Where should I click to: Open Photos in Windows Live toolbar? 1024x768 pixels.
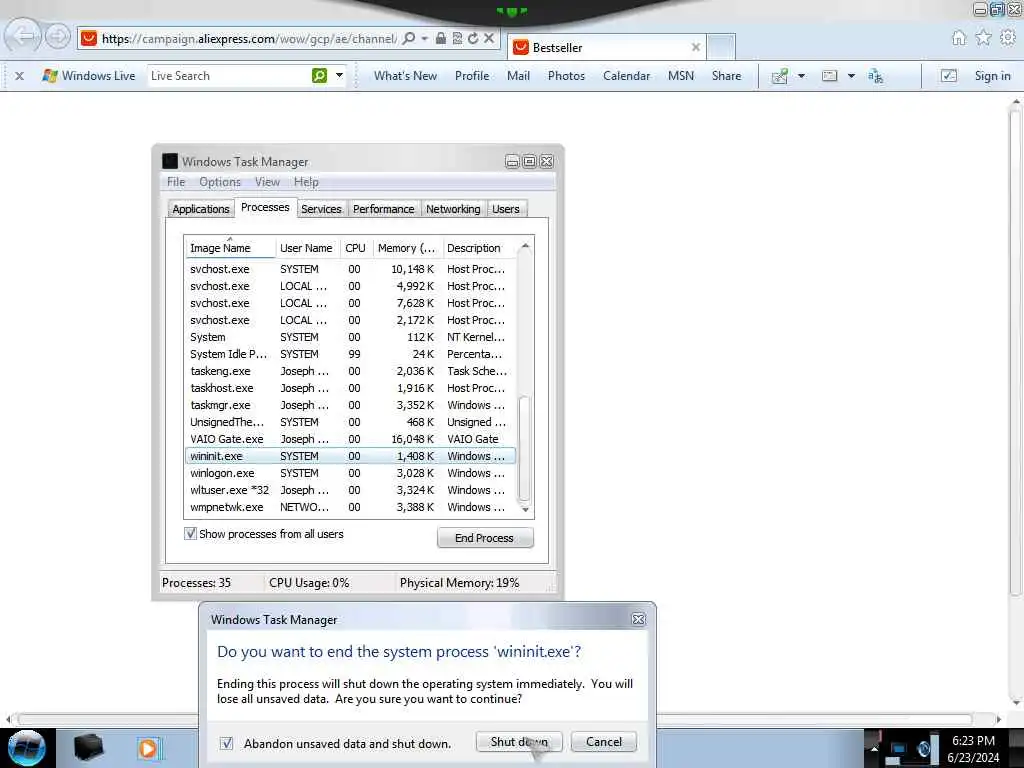pyautogui.click(x=566, y=76)
